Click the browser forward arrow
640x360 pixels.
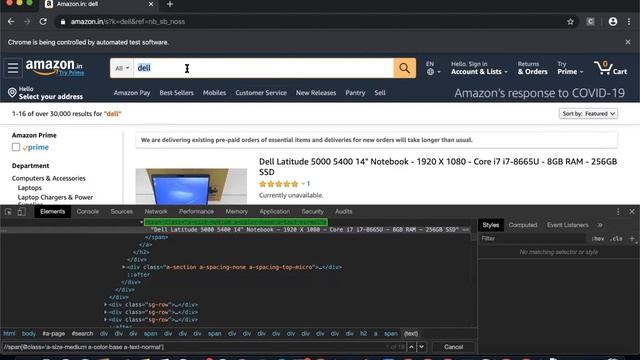pyautogui.click(x=27, y=22)
